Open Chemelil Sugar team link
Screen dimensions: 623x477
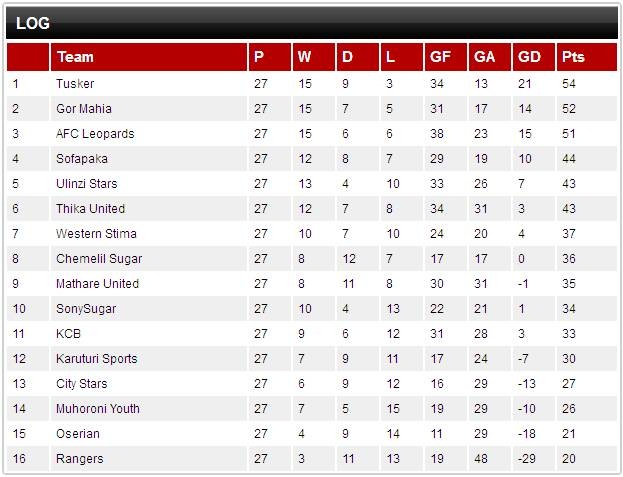coord(99,259)
